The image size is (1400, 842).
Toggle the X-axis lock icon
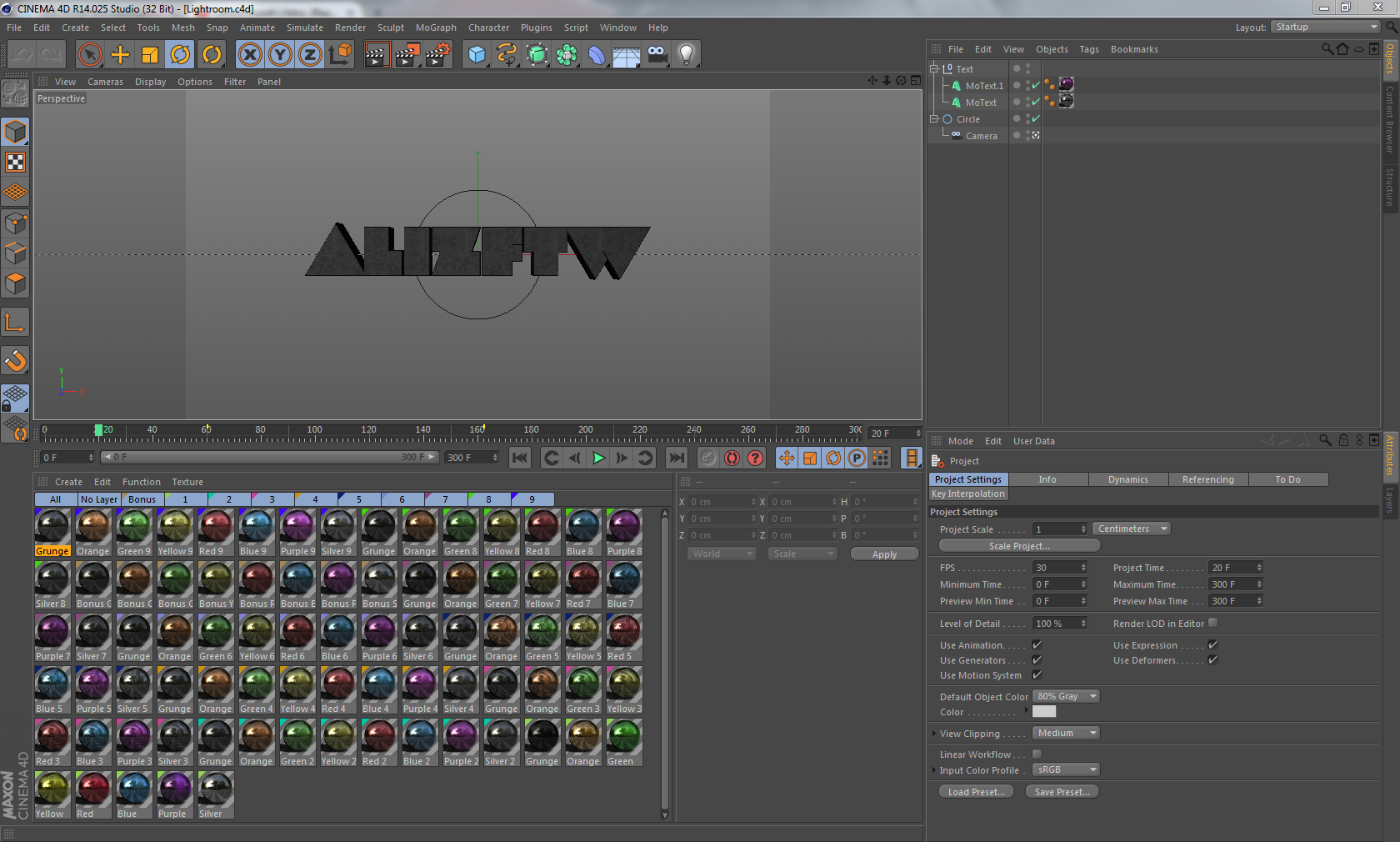(x=249, y=55)
